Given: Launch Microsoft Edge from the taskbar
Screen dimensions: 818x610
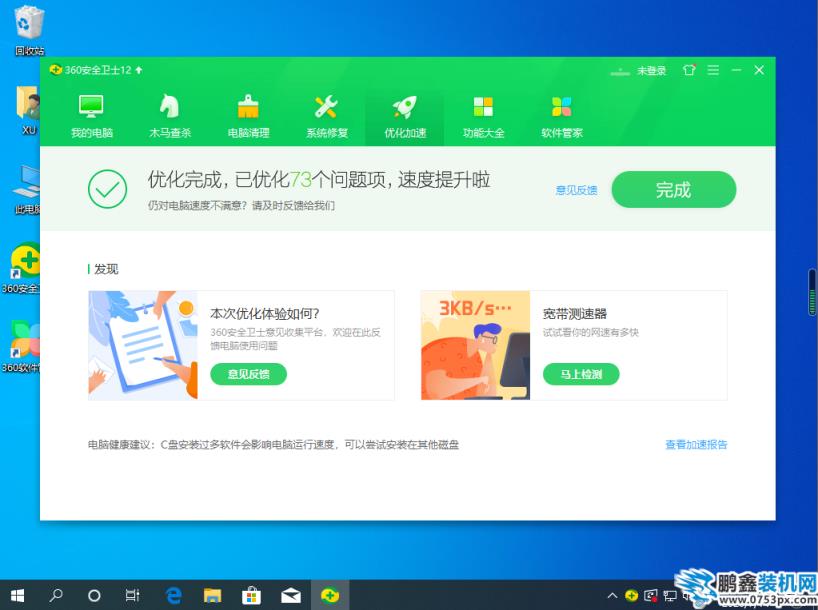Looking at the screenshot, I should tap(174, 595).
